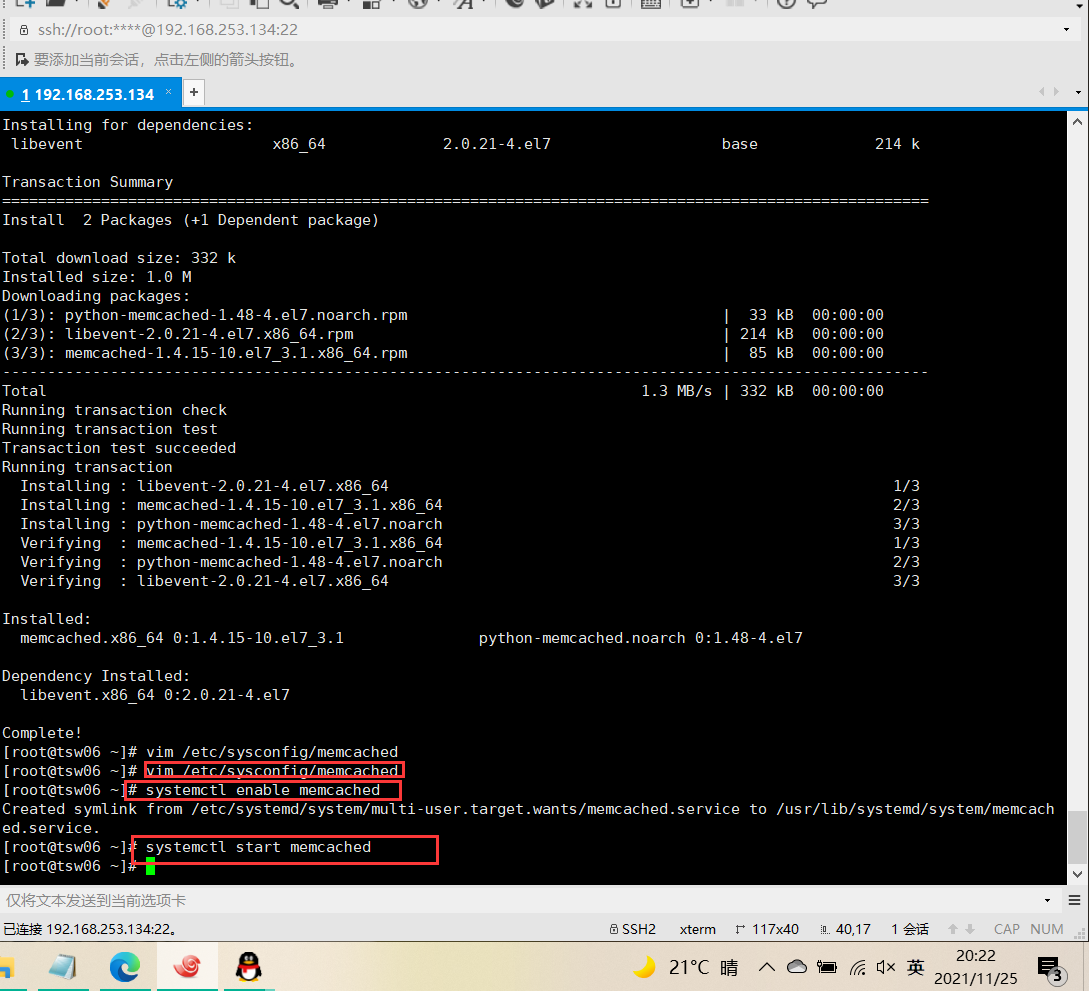1089x991 pixels.
Task: Click 'Total download size: 332 k' text
Action: (119, 258)
